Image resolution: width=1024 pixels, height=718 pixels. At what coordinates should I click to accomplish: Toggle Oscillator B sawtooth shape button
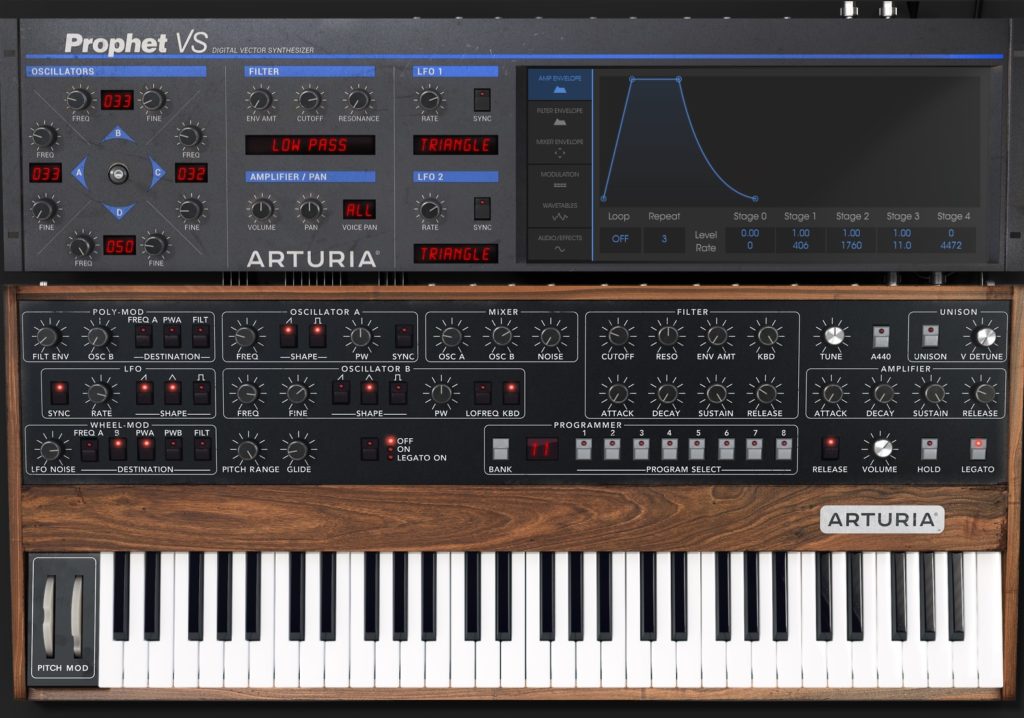click(341, 392)
